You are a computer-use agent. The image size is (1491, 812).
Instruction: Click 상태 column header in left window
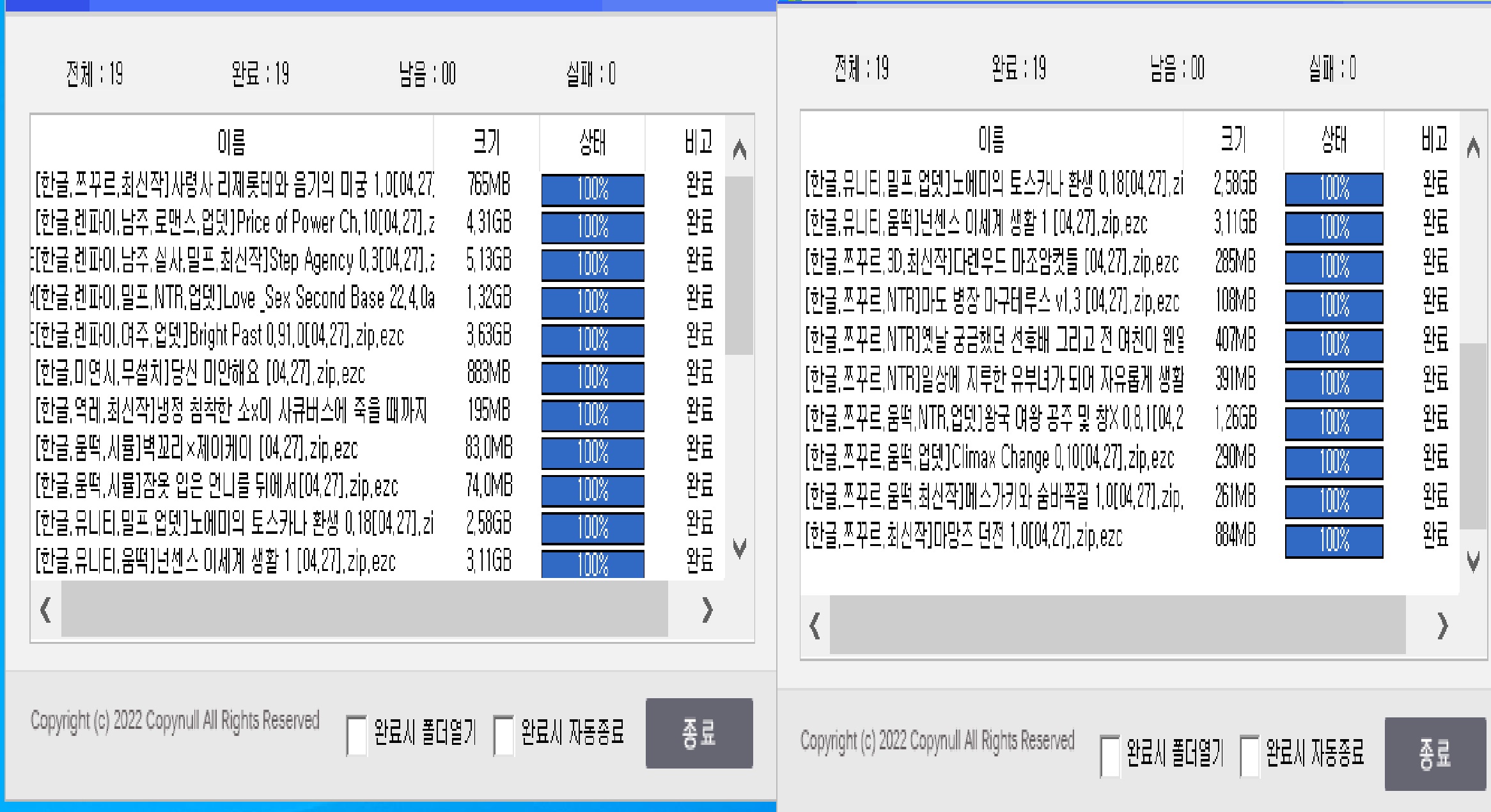tap(592, 142)
